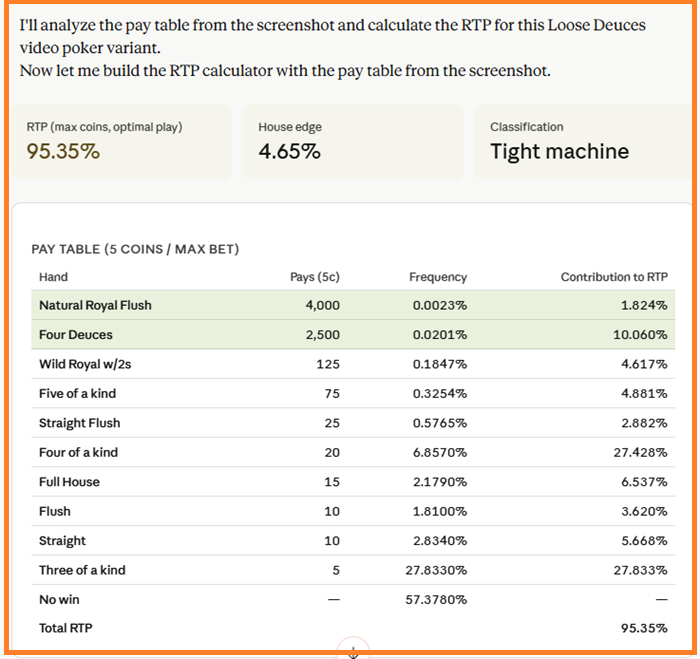Click the House edge 4.65% card
Screen dimensions: 700x659
click(352, 142)
